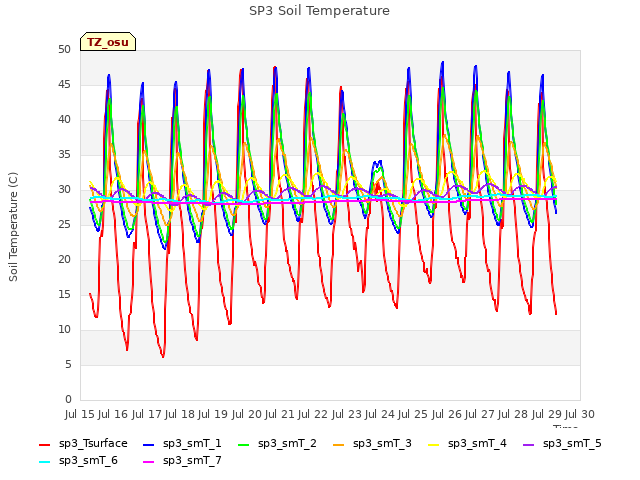Image resolution: width=640 pixels, height=480 pixels.
Task: Click the red sp3_Tsurface legend swatch
Action: pos(44,444)
